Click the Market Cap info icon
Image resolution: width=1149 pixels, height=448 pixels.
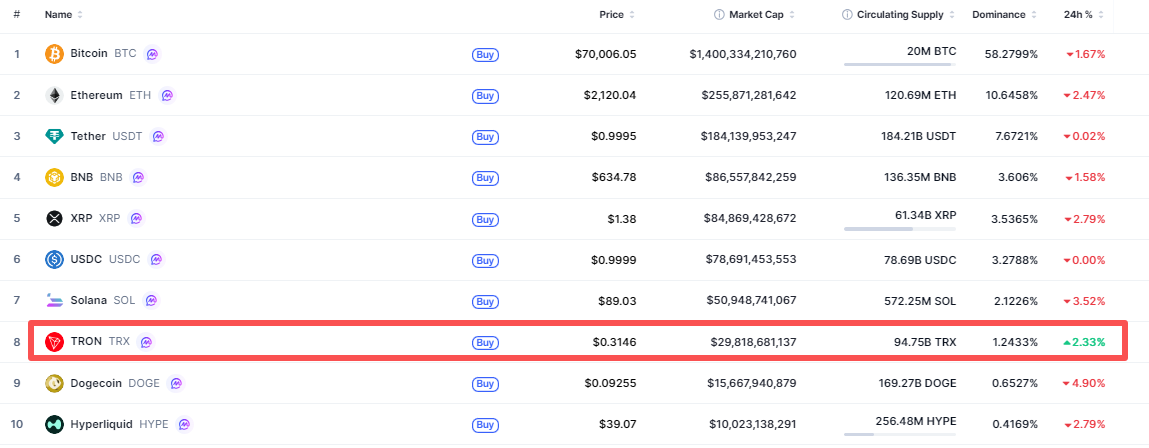(719, 15)
